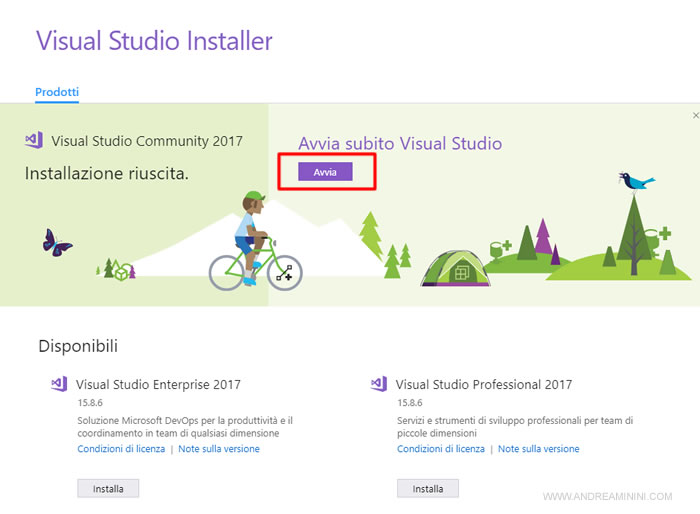Switch to the Prodotti tab
The height and width of the screenshot is (514, 700).
57,92
